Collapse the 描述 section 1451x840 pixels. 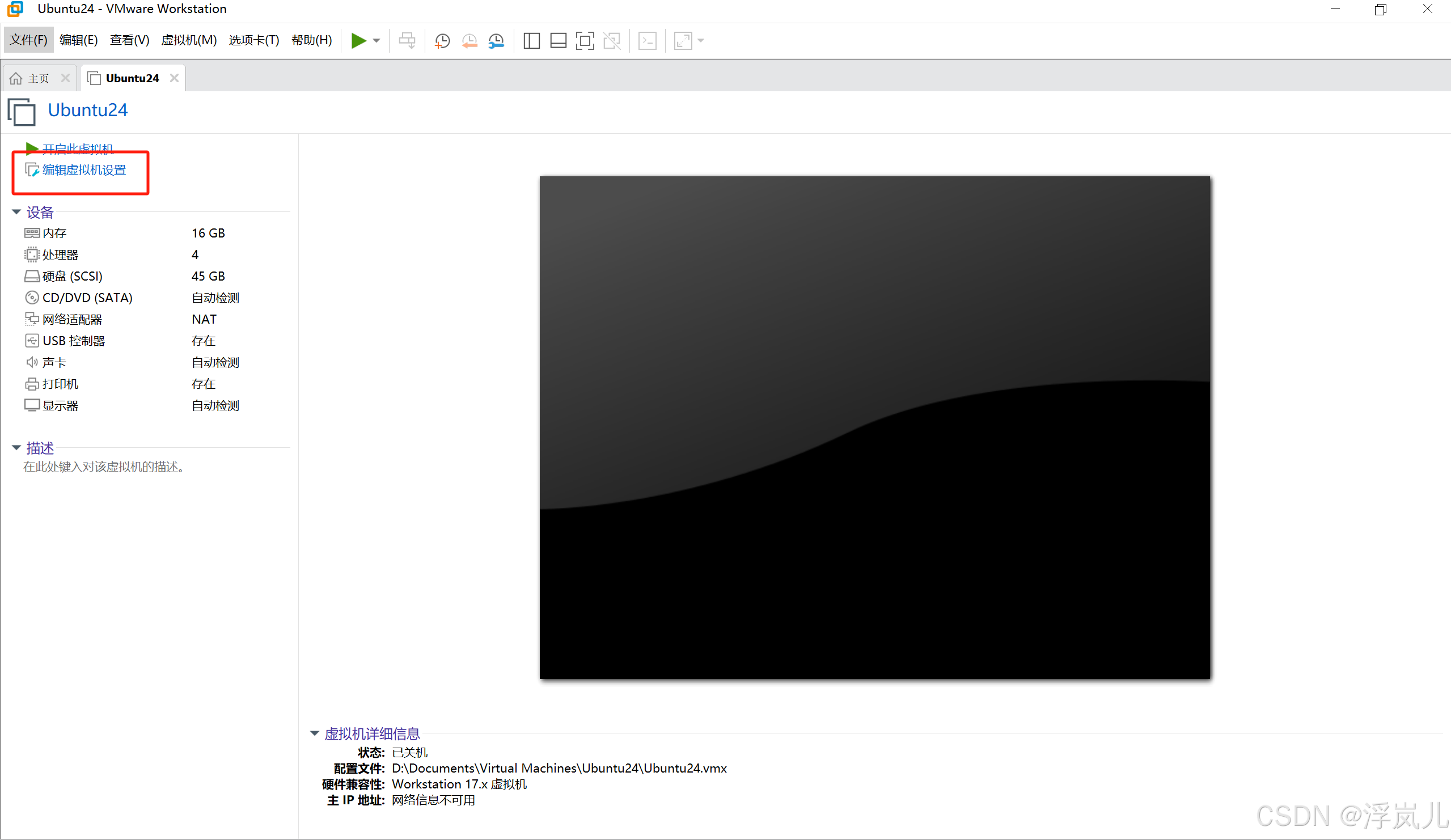16,447
